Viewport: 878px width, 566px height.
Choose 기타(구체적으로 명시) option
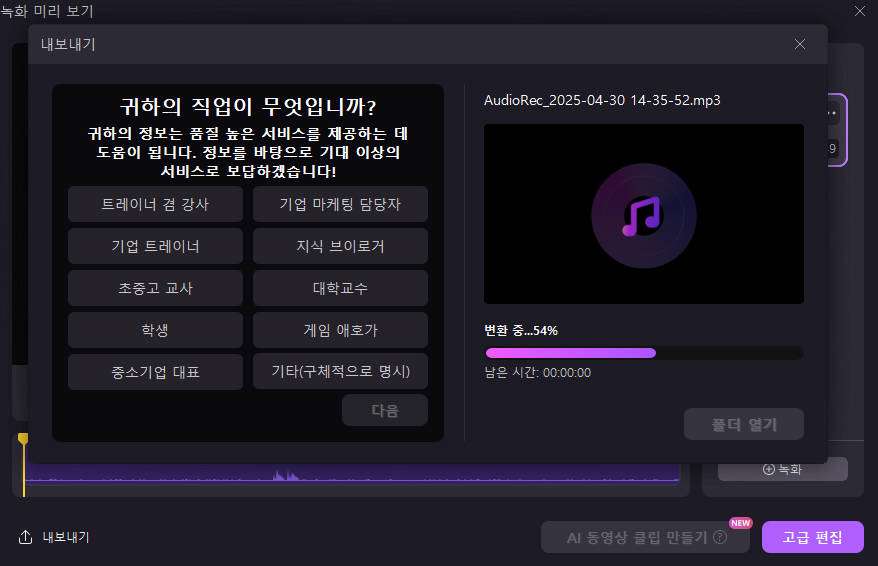(340, 371)
